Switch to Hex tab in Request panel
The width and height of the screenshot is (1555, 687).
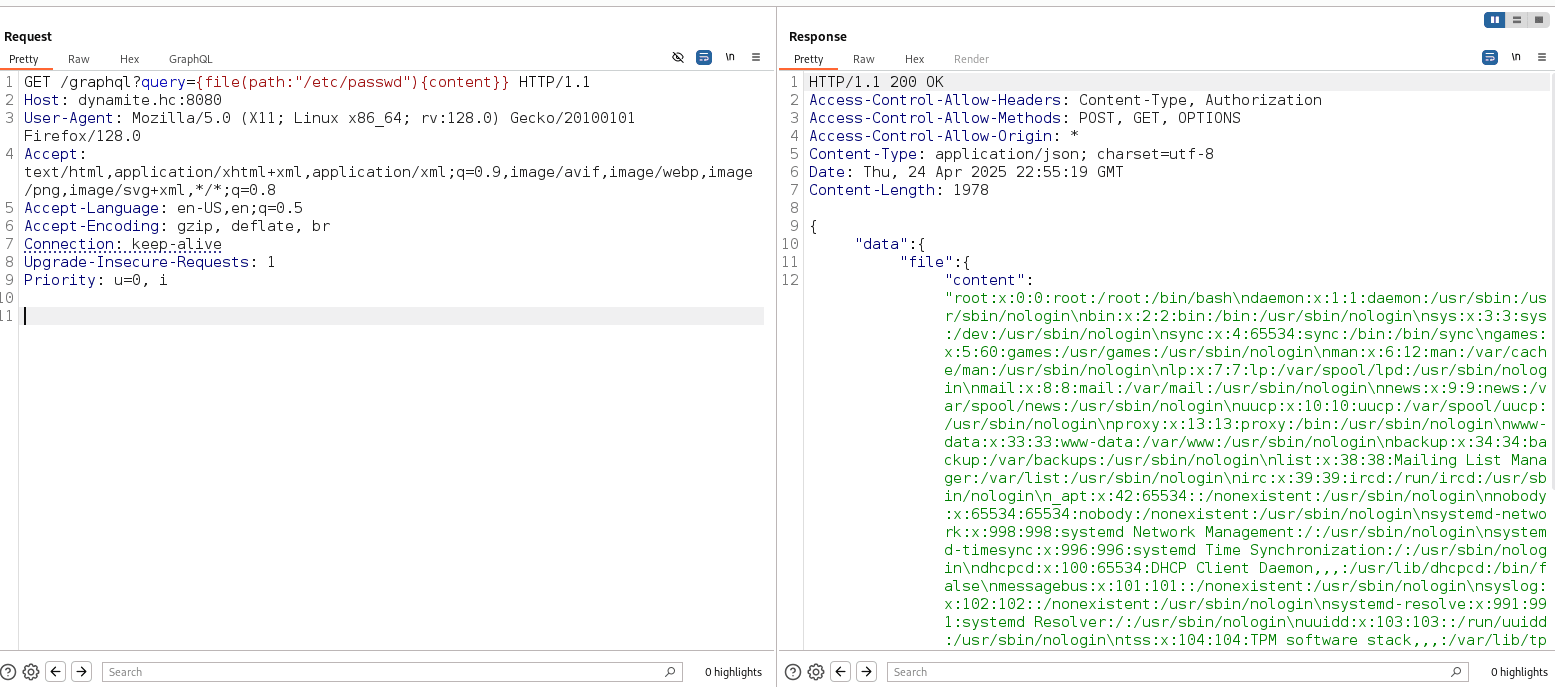130,59
